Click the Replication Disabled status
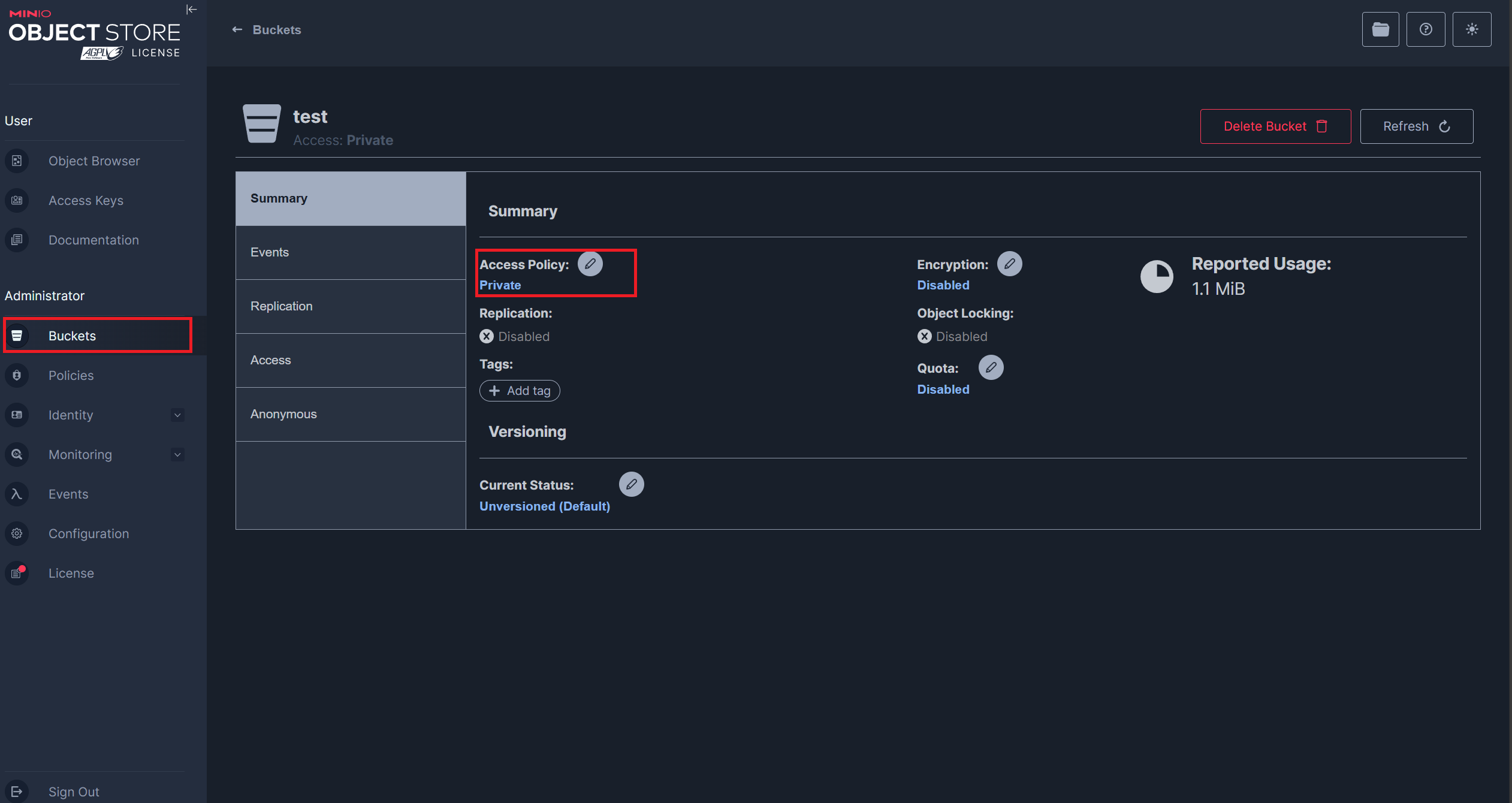The width and height of the screenshot is (1512, 803). pyautogui.click(x=515, y=336)
